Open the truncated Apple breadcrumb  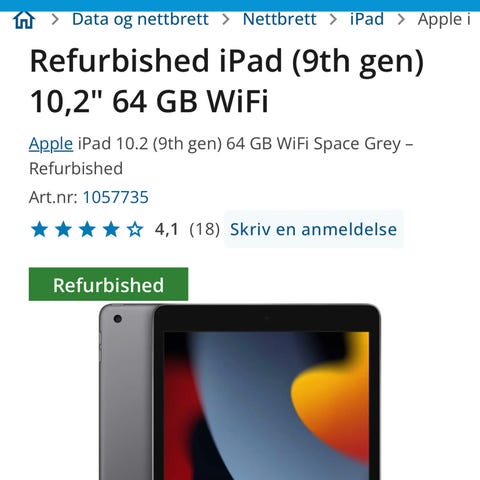click(444, 20)
